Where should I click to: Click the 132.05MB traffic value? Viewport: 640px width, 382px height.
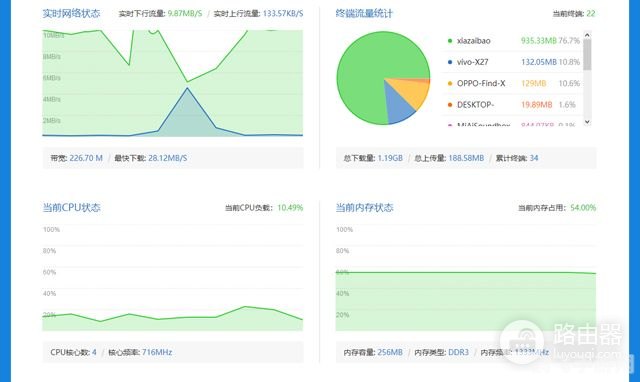point(539,62)
